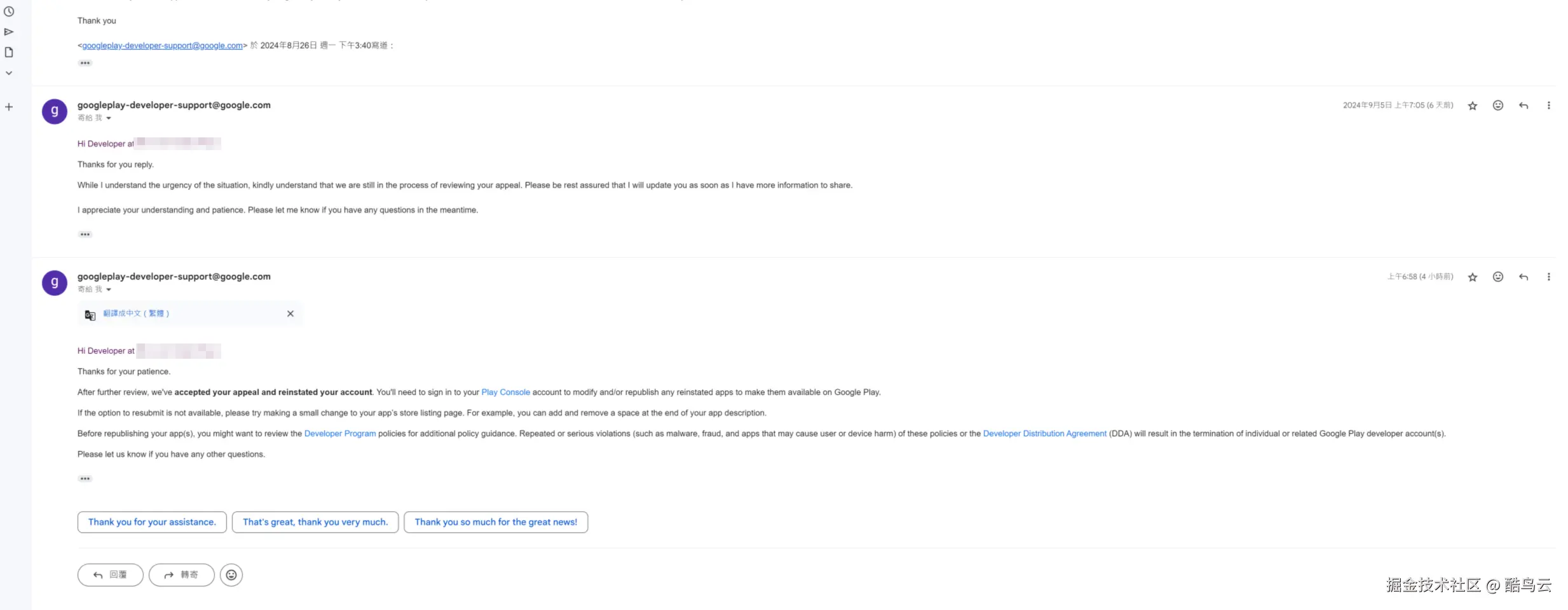Click the 2024年9月5日 timestamp
This screenshot has width=1568, height=610.
tap(1398, 106)
